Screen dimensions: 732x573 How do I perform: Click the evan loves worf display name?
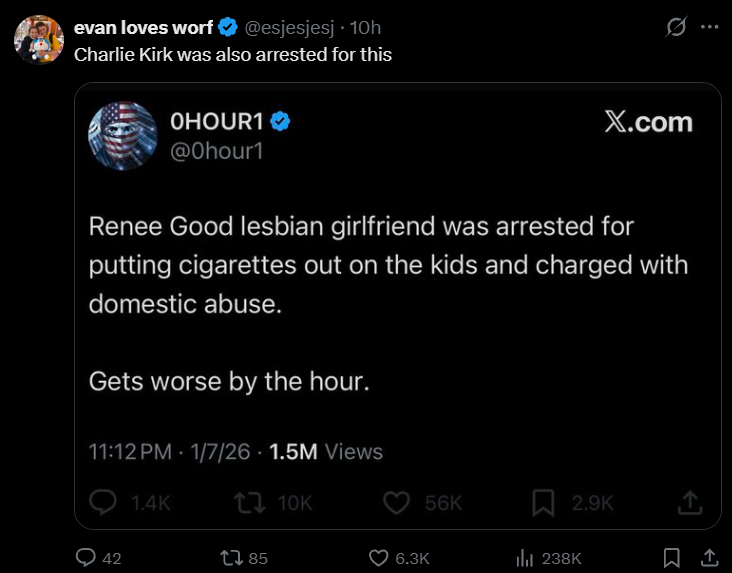(143, 28)
